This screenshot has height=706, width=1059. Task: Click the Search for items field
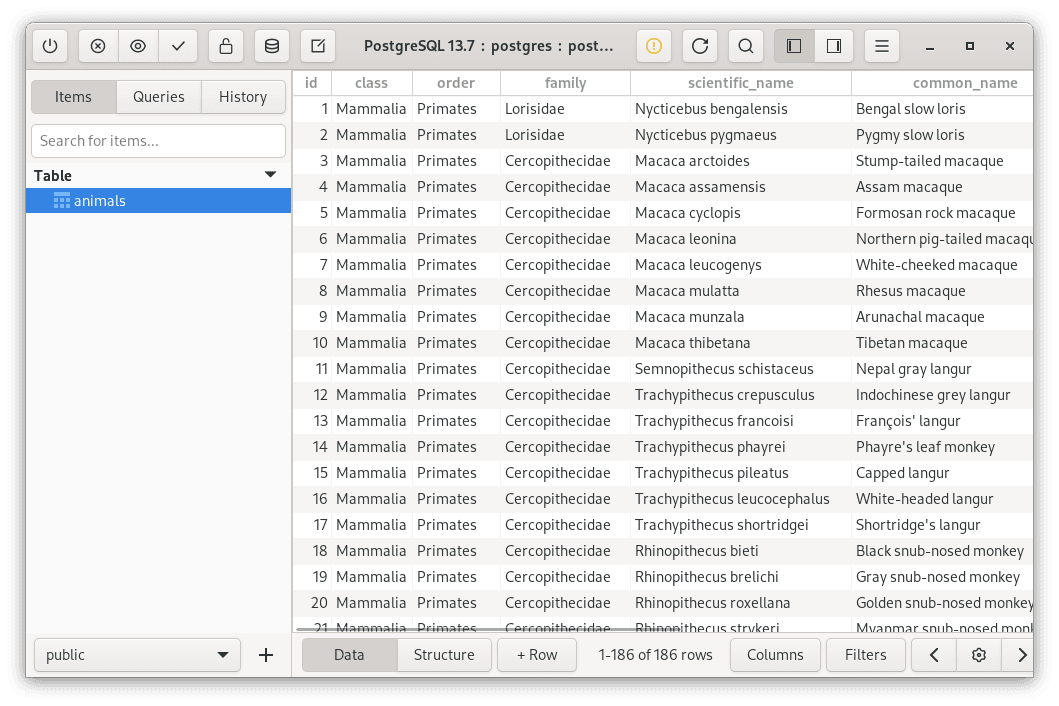[x=159, y=141]
